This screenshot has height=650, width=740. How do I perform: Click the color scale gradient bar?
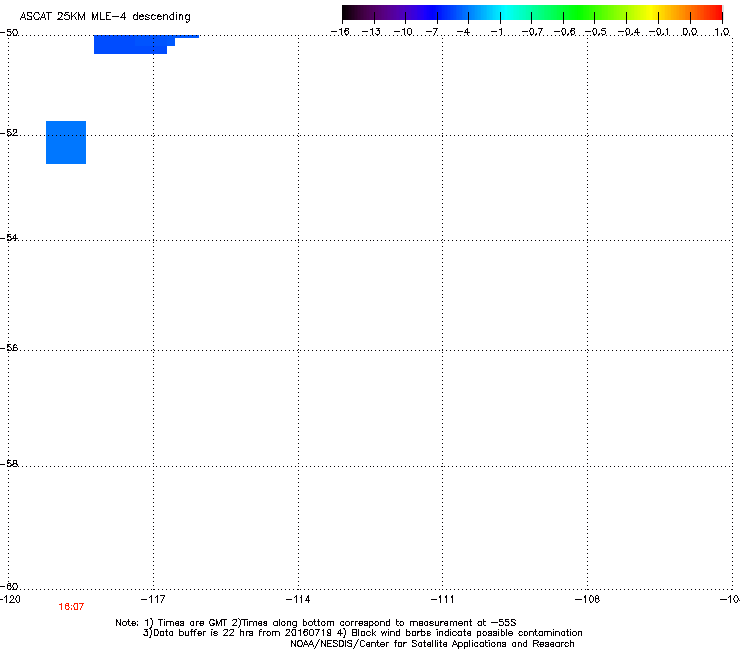coord(532,13)
